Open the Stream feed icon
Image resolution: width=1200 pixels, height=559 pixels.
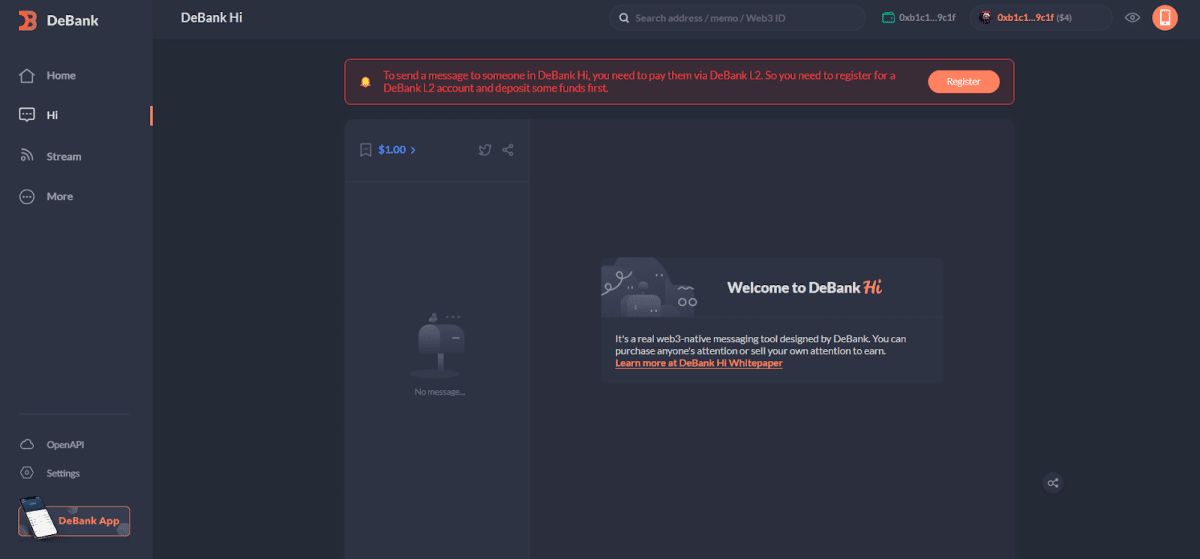click(x=27, y=156)
